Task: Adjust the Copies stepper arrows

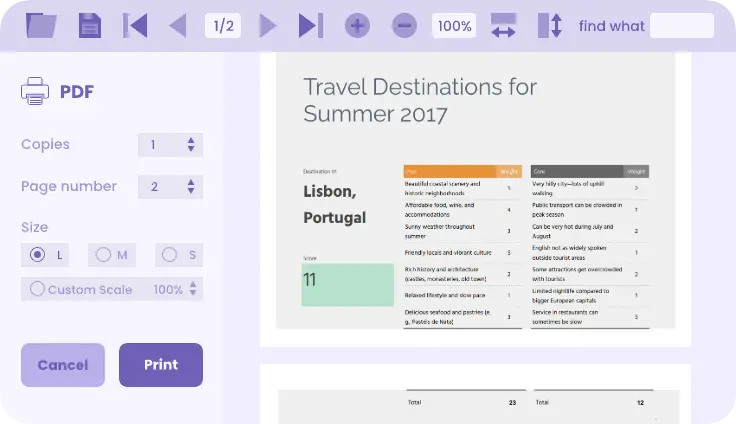Action: 191,145
